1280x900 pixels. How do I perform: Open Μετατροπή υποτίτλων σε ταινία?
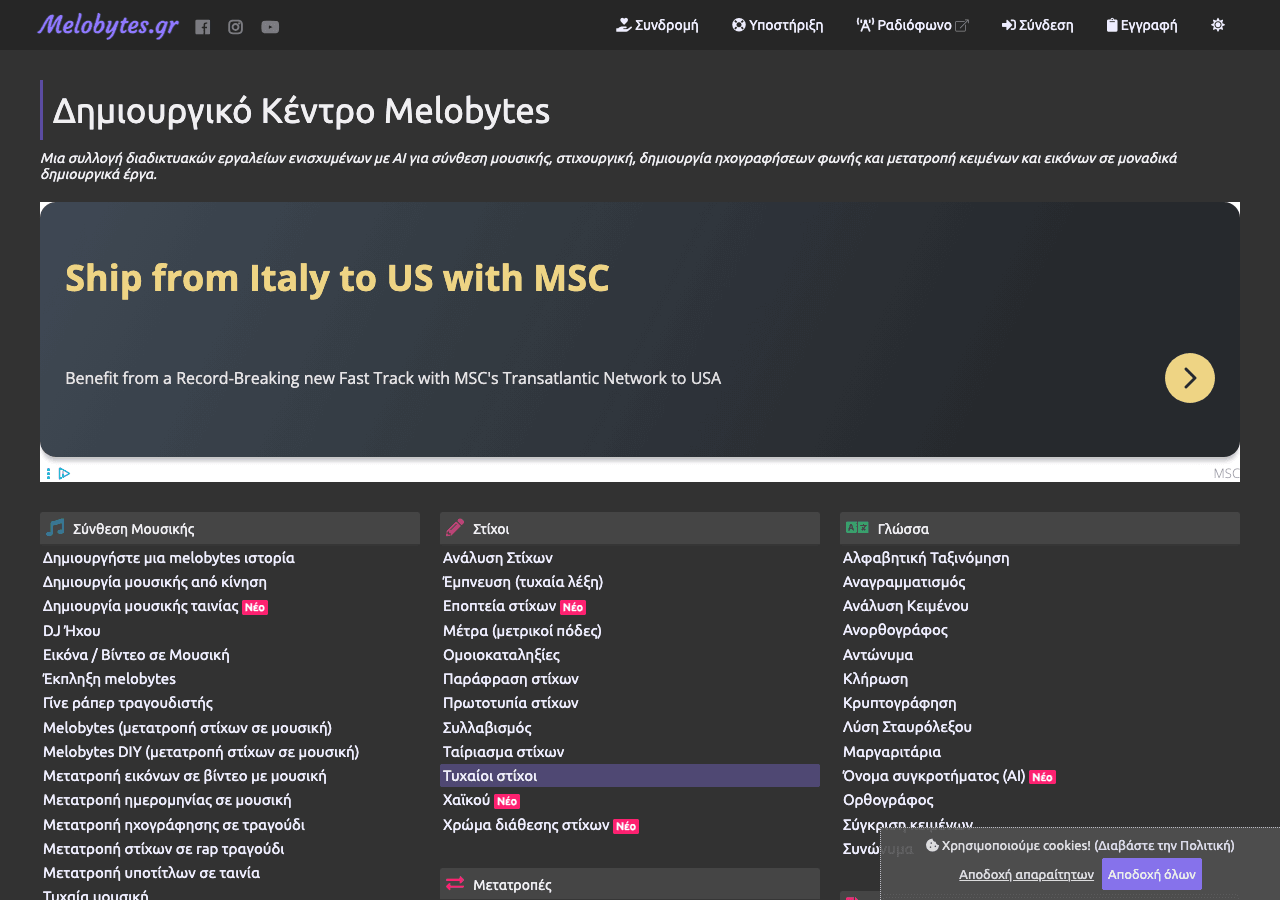tap(151, 872)
